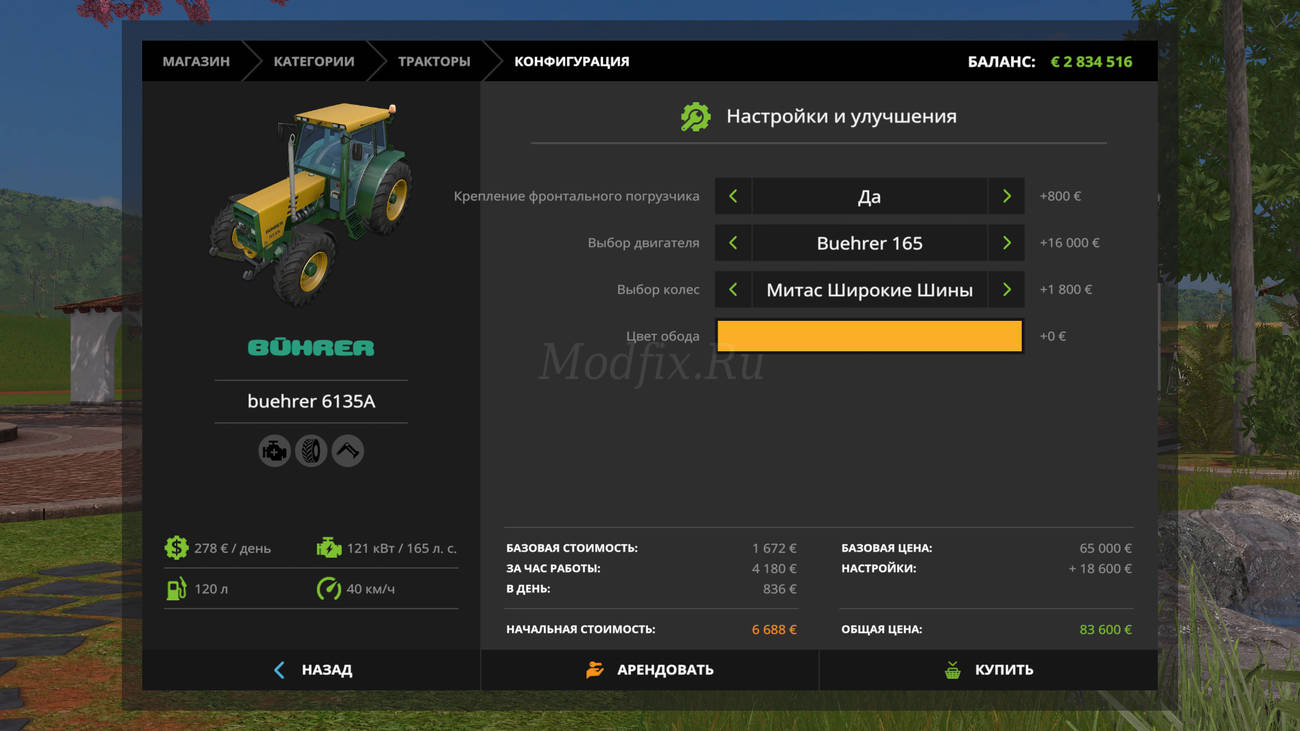The image size is (1300, 731).
Task: Click the Bührer brand logo
Action: click(311, 347)
